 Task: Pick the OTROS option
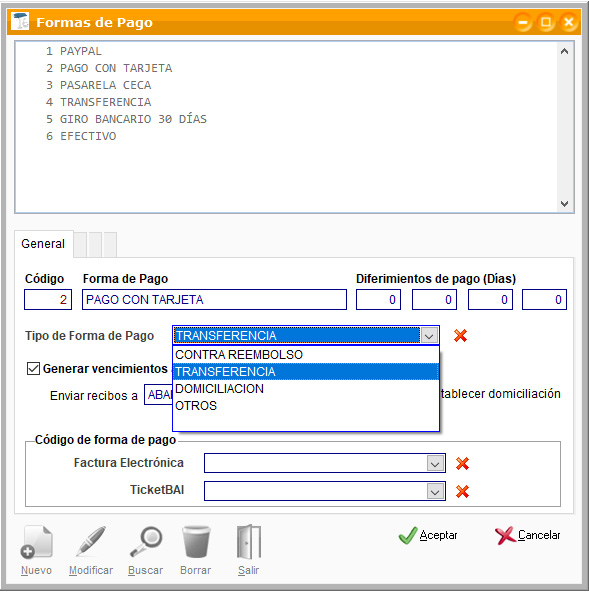pos(306,406)
